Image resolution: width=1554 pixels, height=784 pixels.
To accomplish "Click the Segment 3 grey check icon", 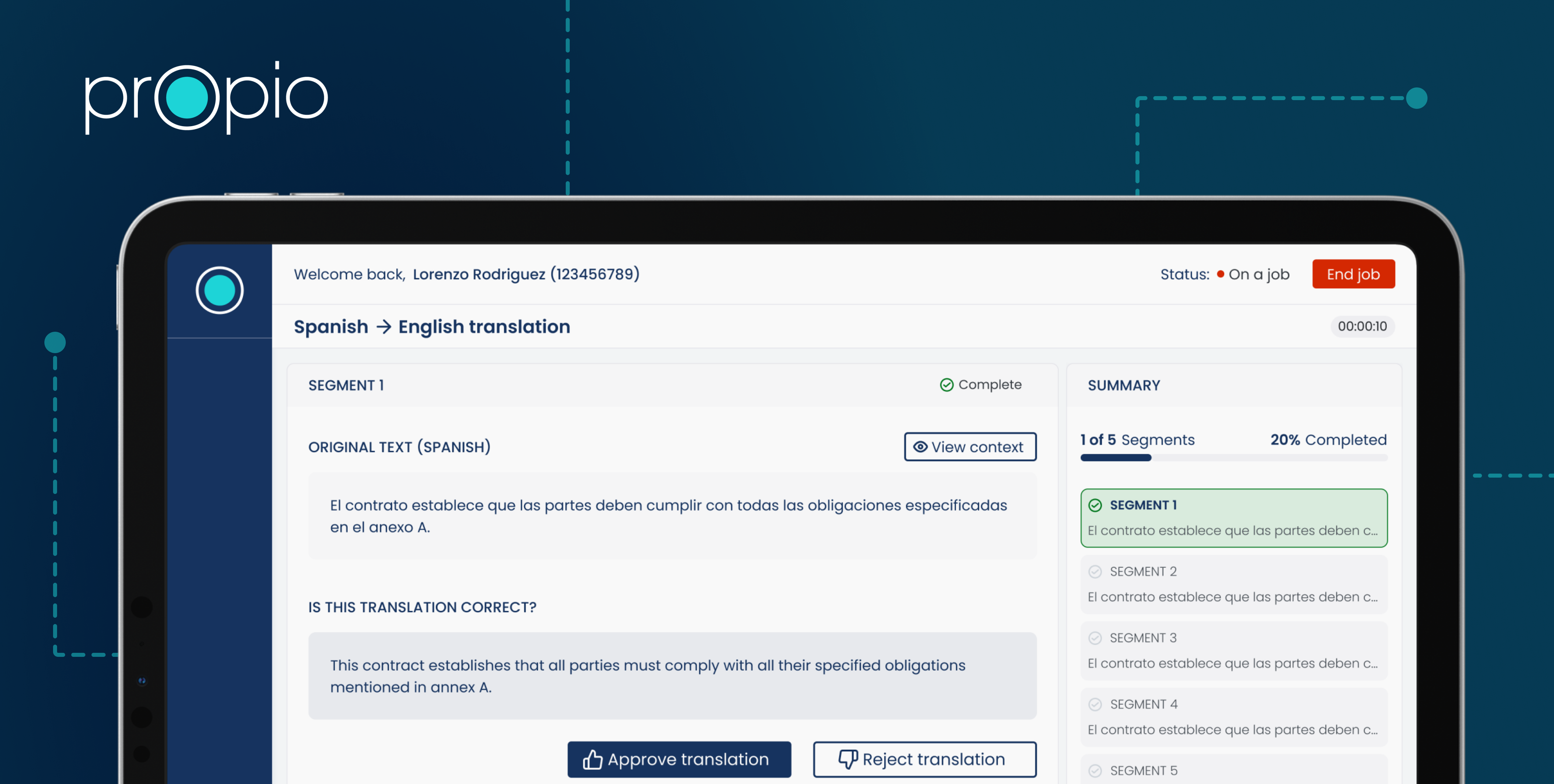I will pyautogui.click(x=1095, y=638).
